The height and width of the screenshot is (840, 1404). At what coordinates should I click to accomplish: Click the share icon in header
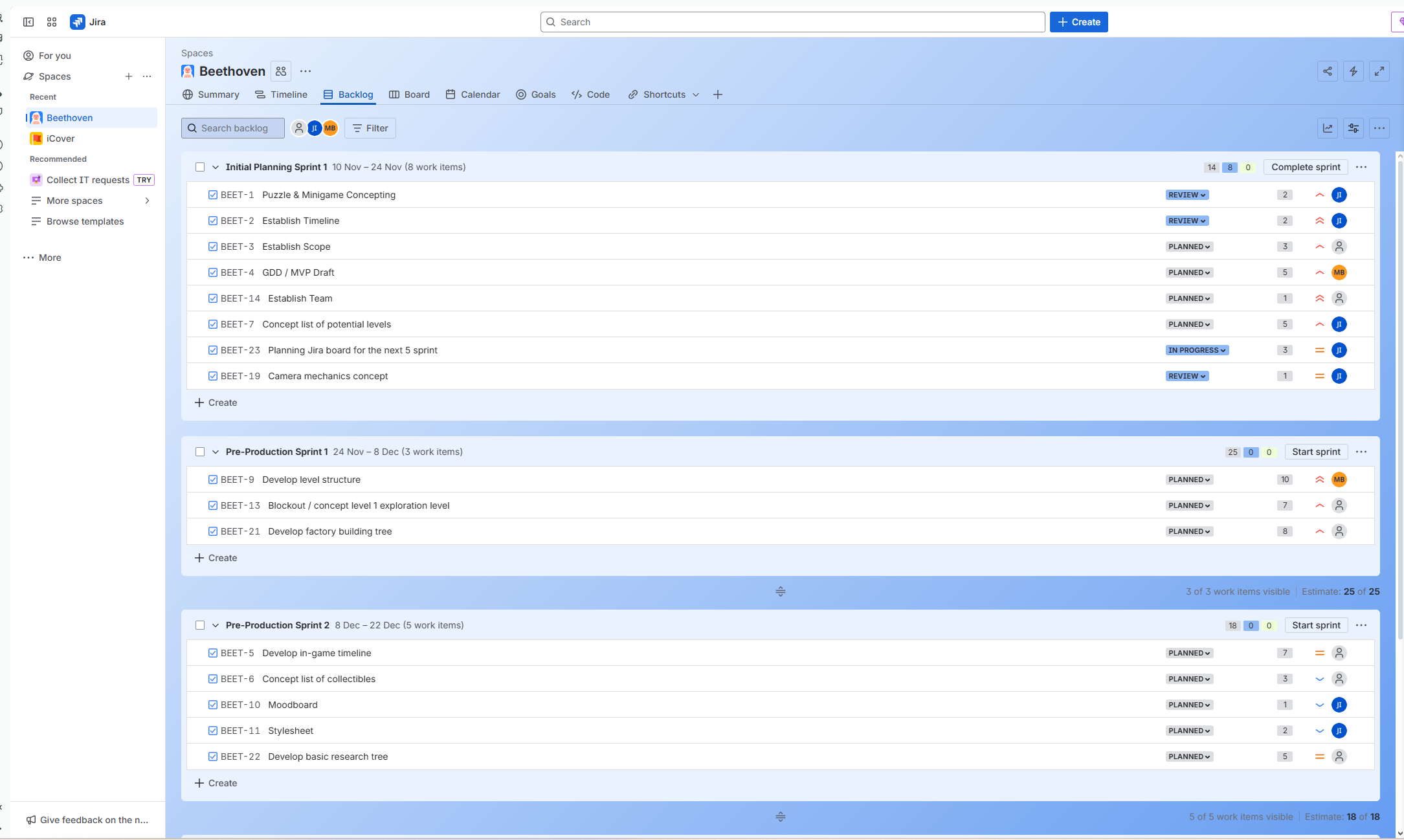1328,71
